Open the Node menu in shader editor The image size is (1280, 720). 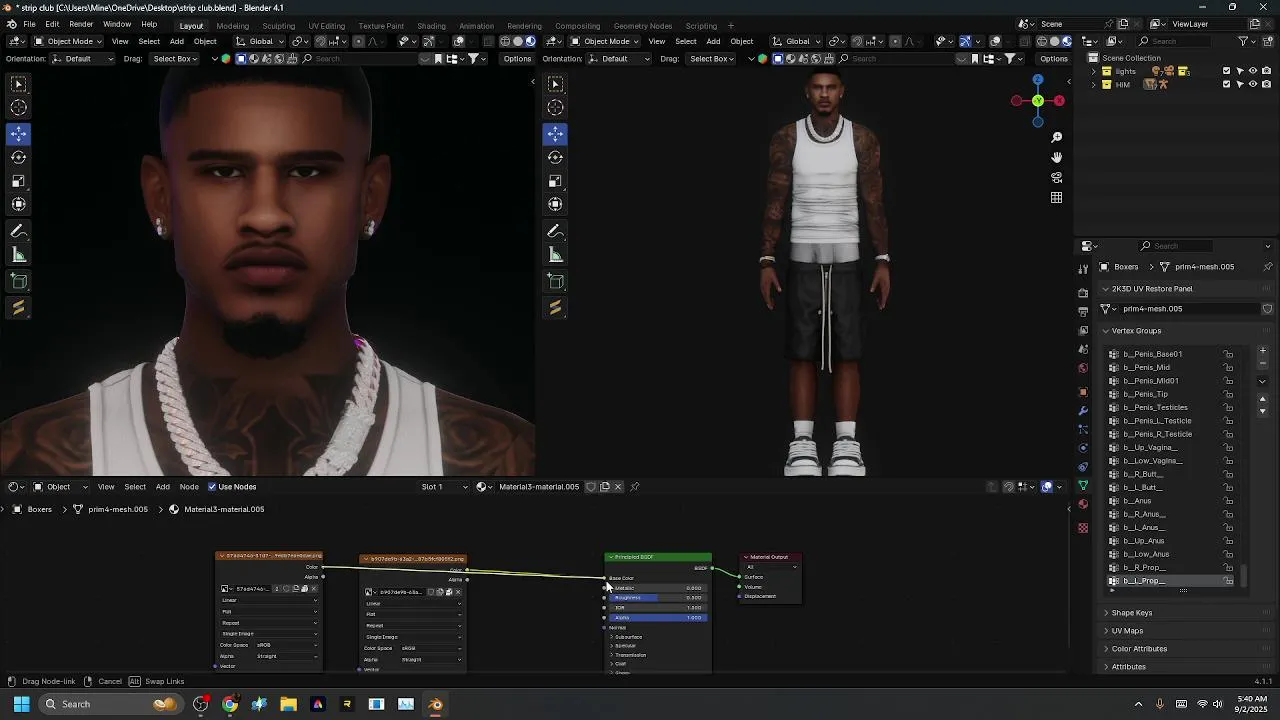click(x=189, y=487)
